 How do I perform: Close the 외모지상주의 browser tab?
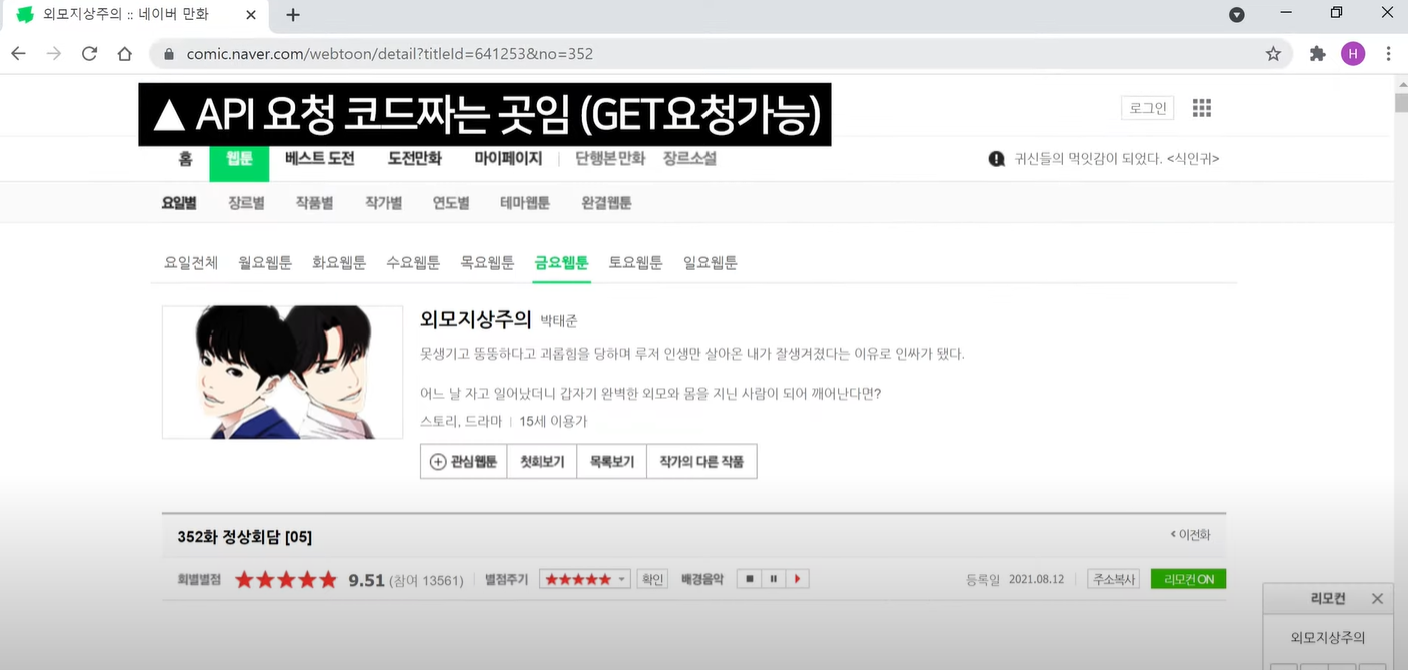tap(251, 15)
